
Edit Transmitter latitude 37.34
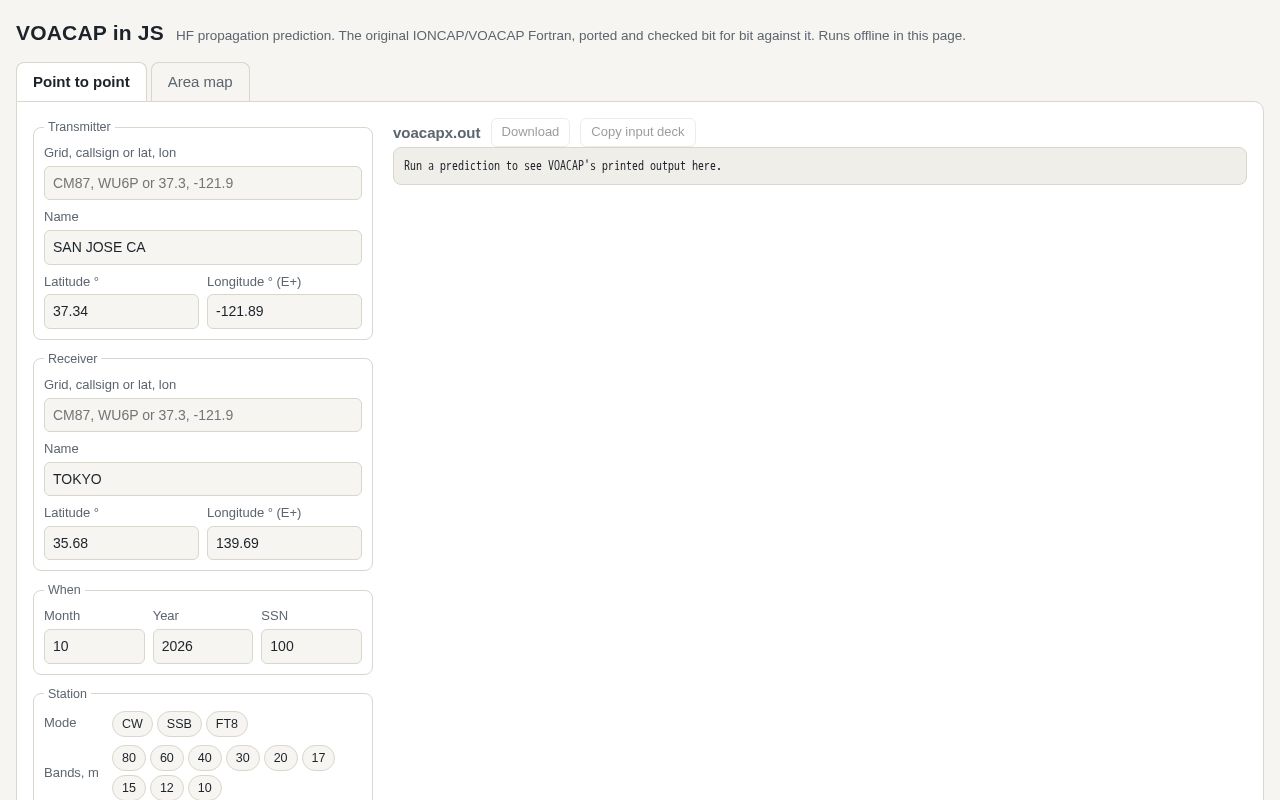[121, 311]
